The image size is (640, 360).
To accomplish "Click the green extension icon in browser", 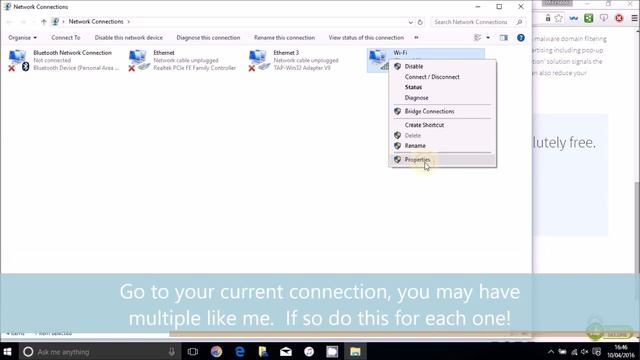I will point(588,18).
